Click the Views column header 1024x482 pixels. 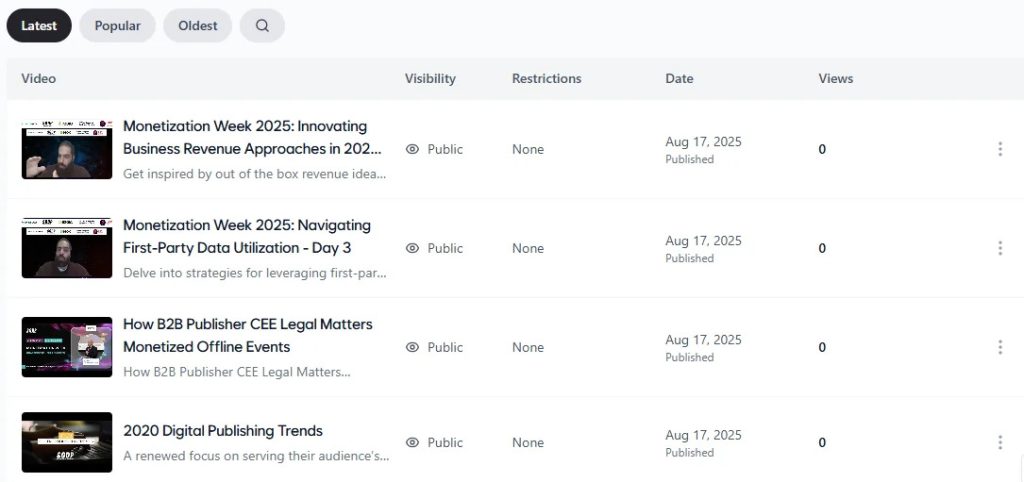835,78
